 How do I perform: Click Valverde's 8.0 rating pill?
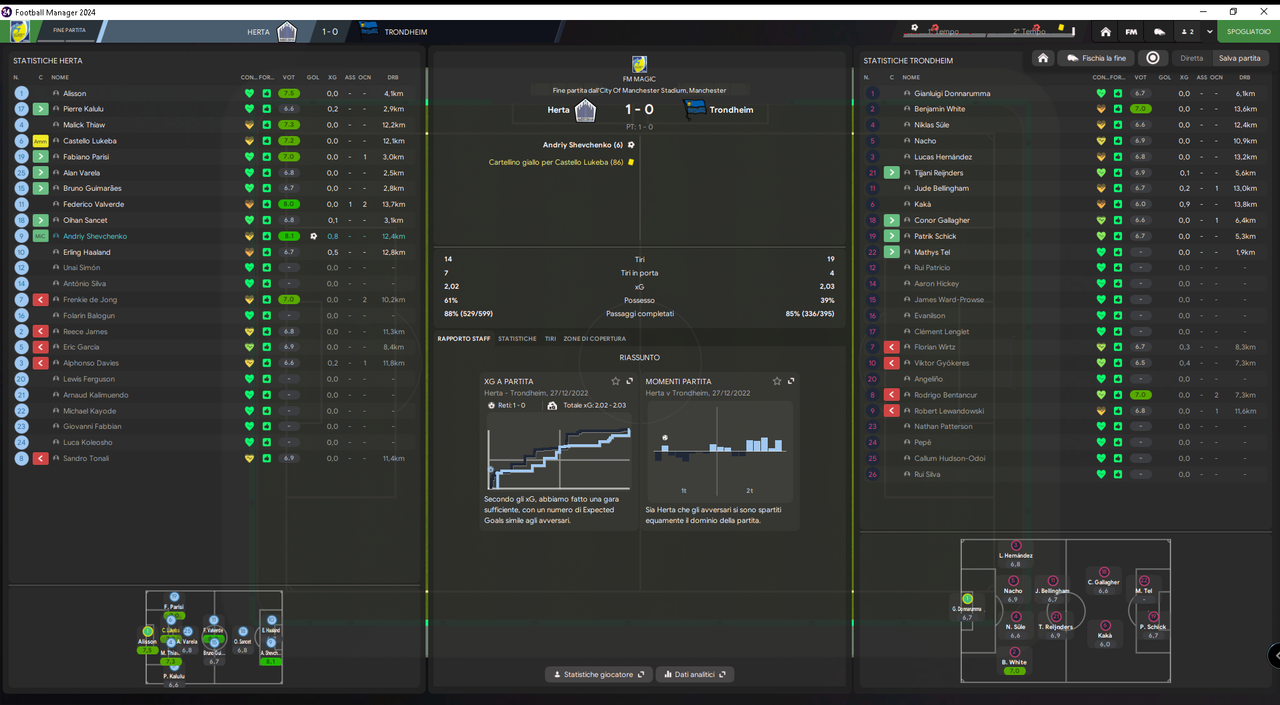pyautogui.click(x=289, y=204)
